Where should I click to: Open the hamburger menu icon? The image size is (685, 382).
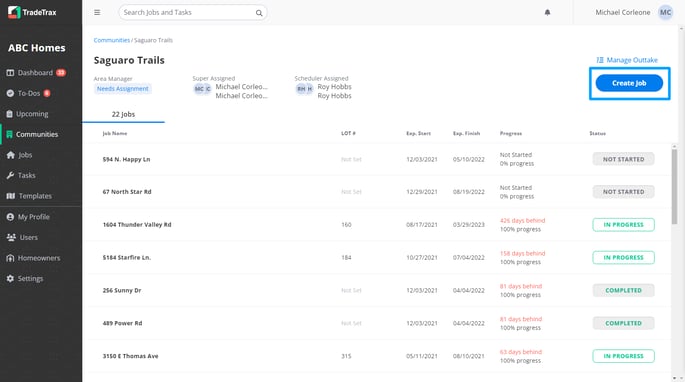click(x=97, y=12)
